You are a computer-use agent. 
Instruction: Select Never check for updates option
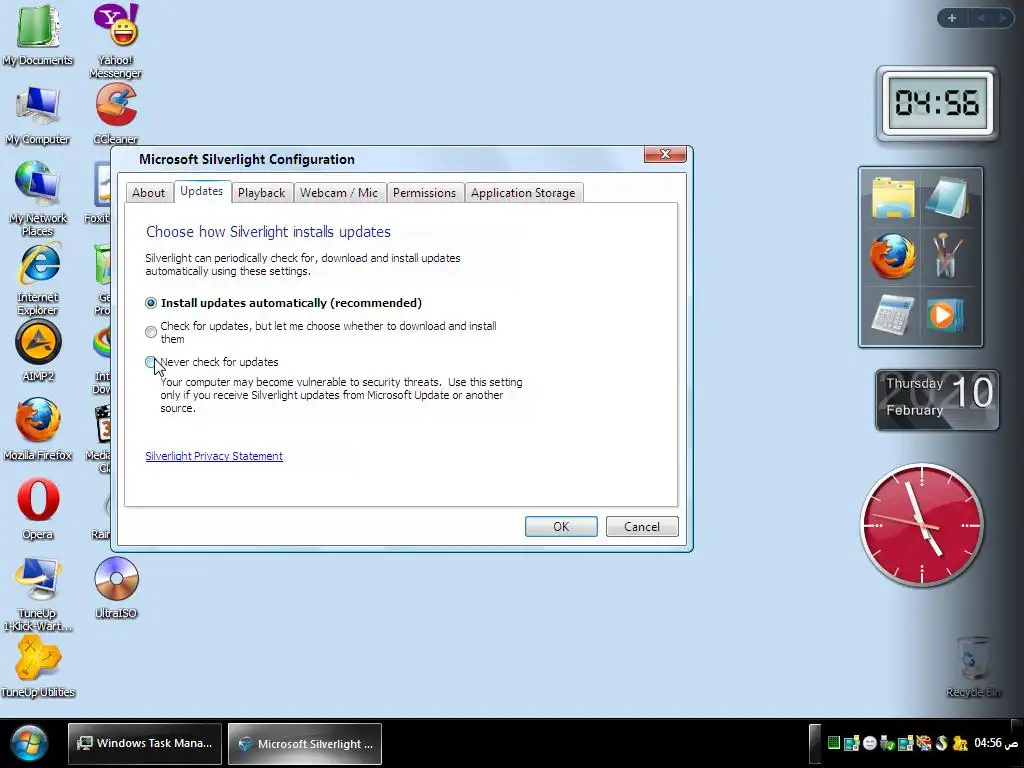[x=151, y=362]
